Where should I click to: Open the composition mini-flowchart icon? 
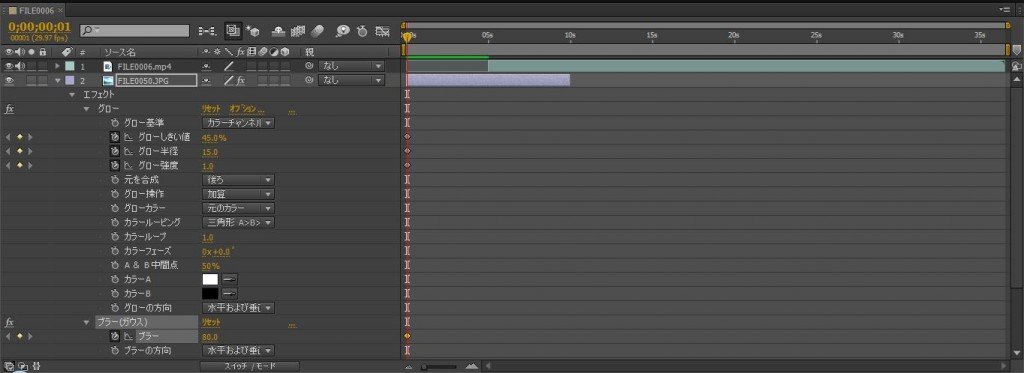(208, 30)
